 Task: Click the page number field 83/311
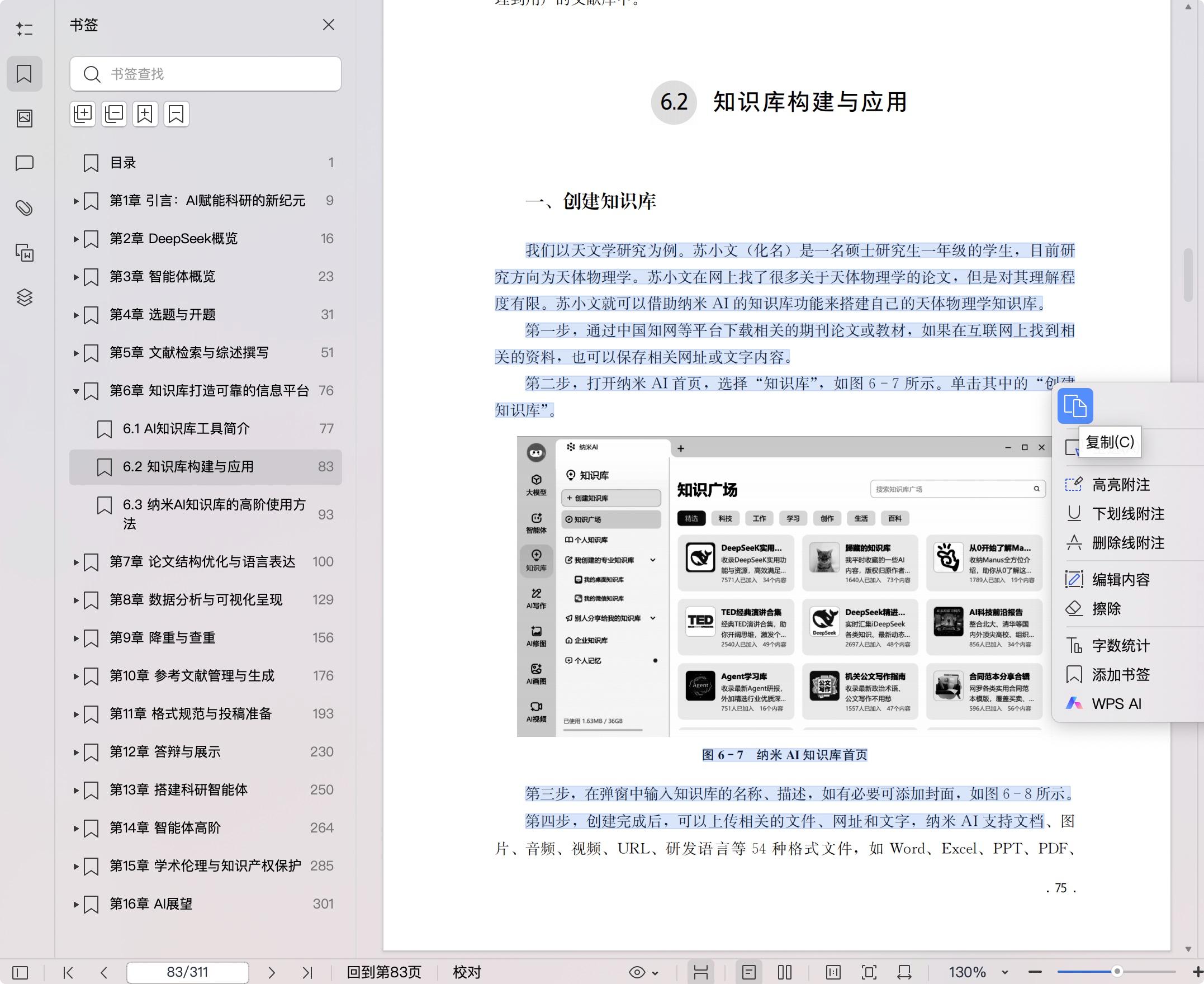coord(188,973)
